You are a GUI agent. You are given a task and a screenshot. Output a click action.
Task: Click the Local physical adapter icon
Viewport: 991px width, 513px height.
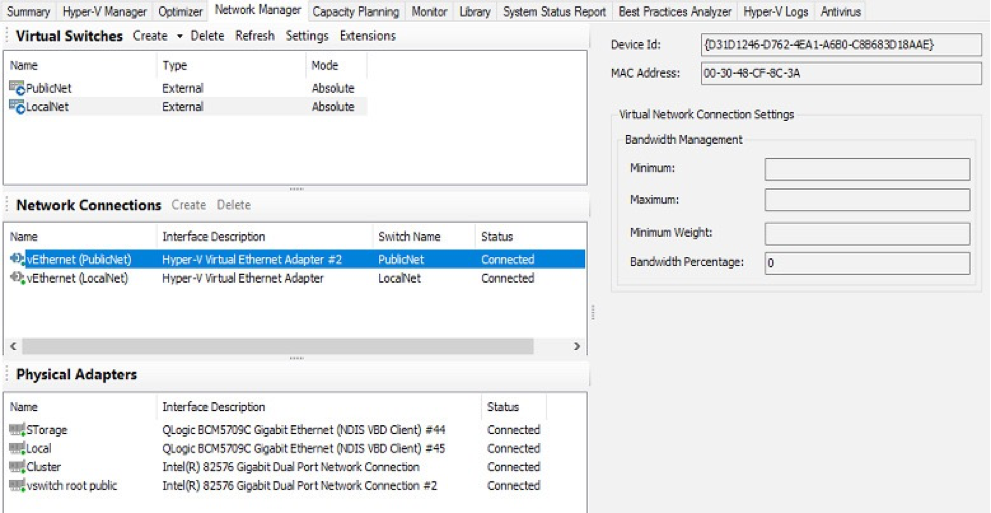click(17, 449)
